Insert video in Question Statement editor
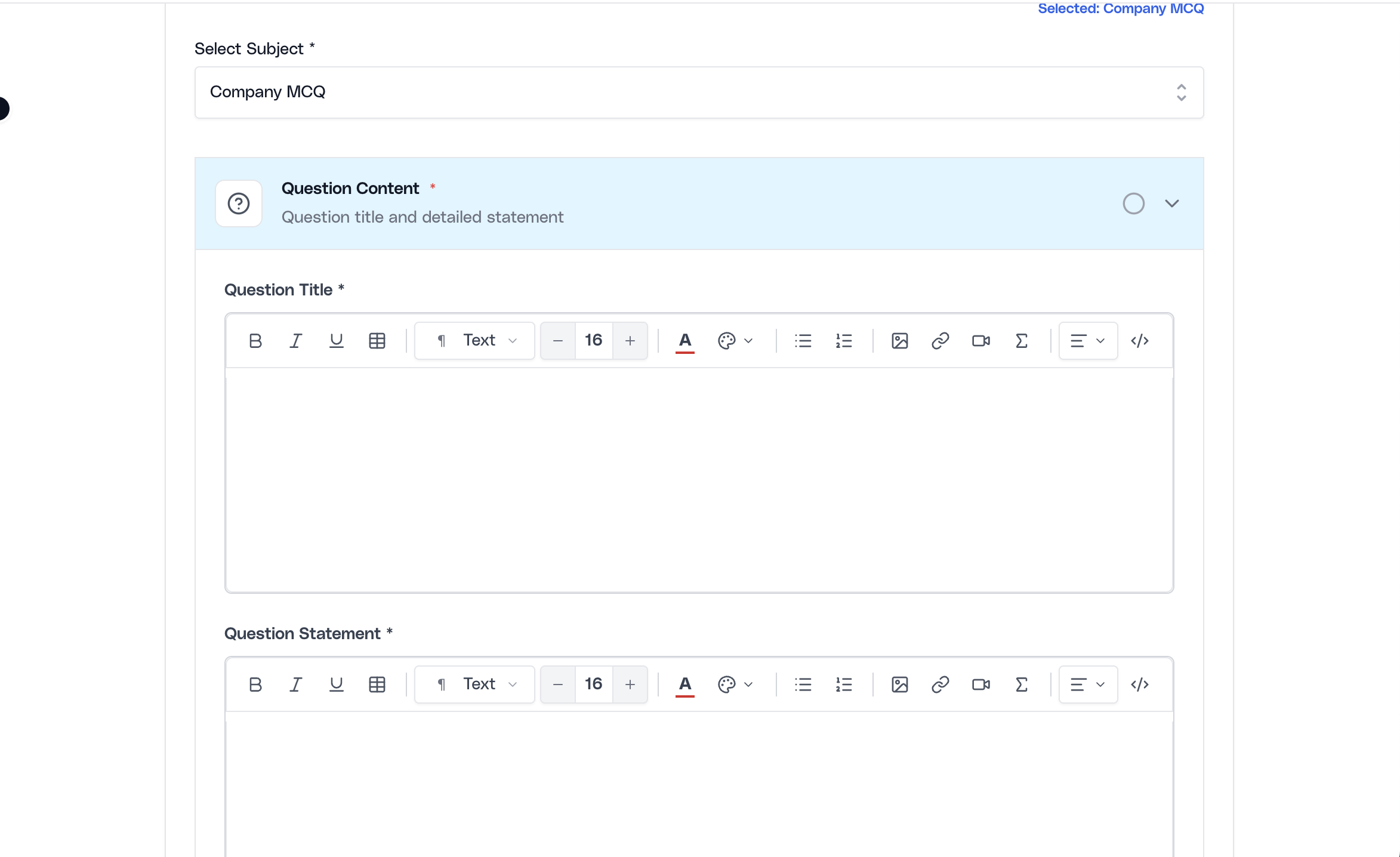Viewport: 1400px width, 857px height. (x=981, y=685)
